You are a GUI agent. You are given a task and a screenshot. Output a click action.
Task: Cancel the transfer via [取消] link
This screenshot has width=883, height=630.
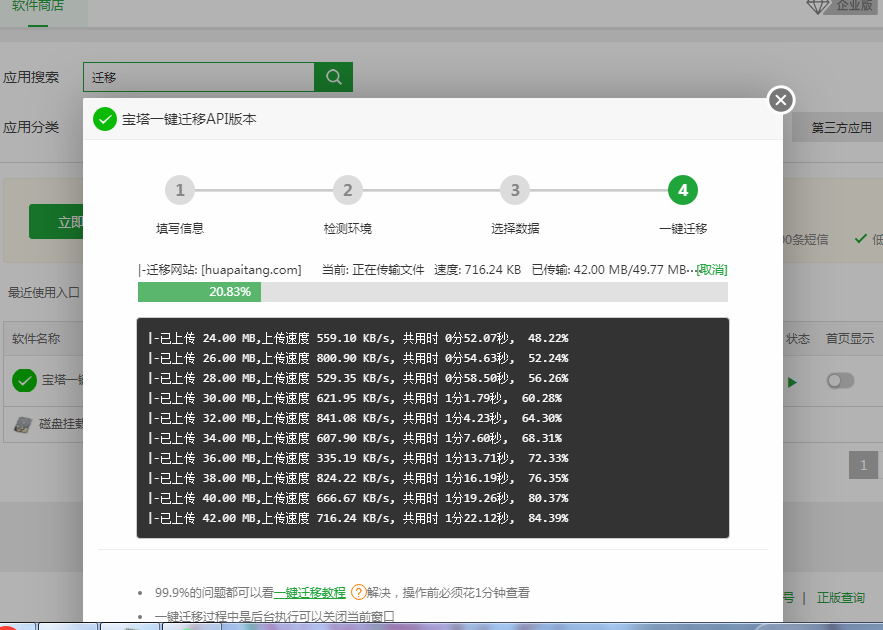coord(712,270)
